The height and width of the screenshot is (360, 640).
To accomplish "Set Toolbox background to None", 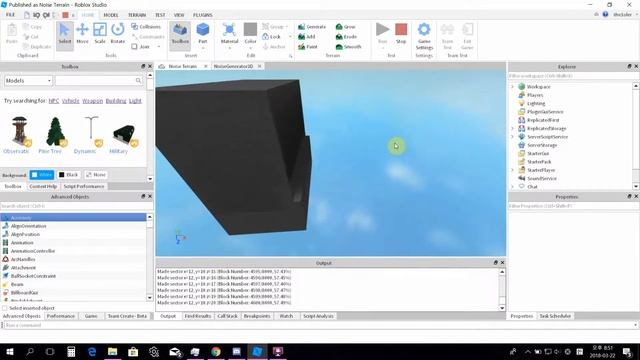I will pos(96,175).
